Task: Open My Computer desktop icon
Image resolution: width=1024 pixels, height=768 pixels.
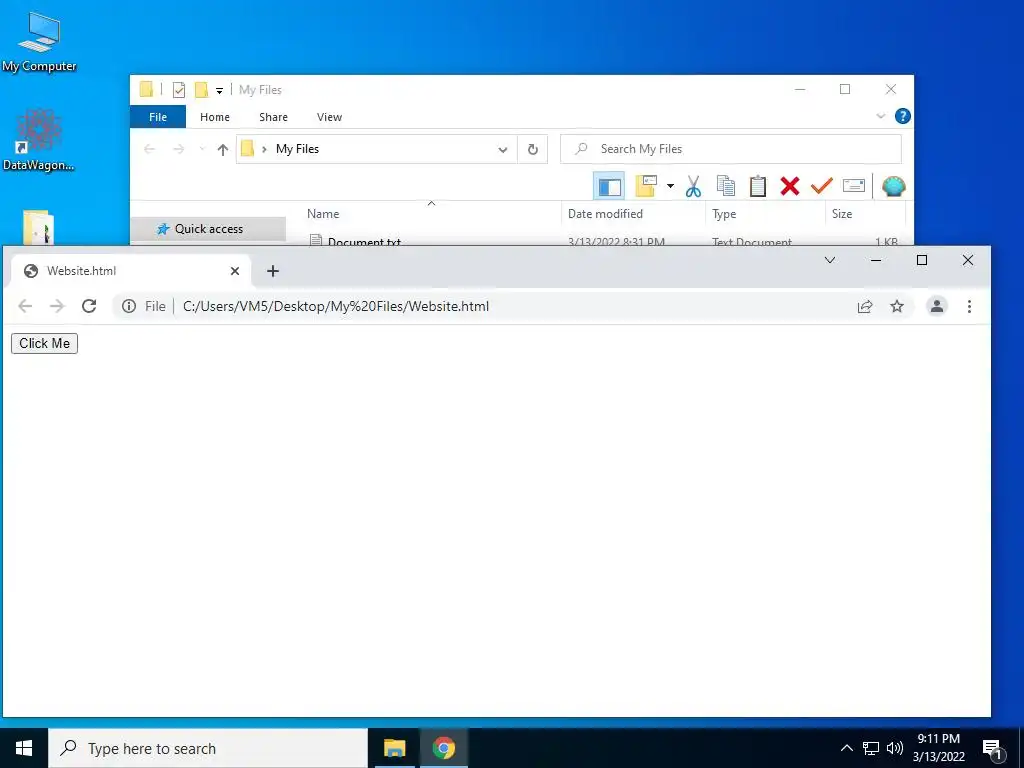Action: click(39, 42)
